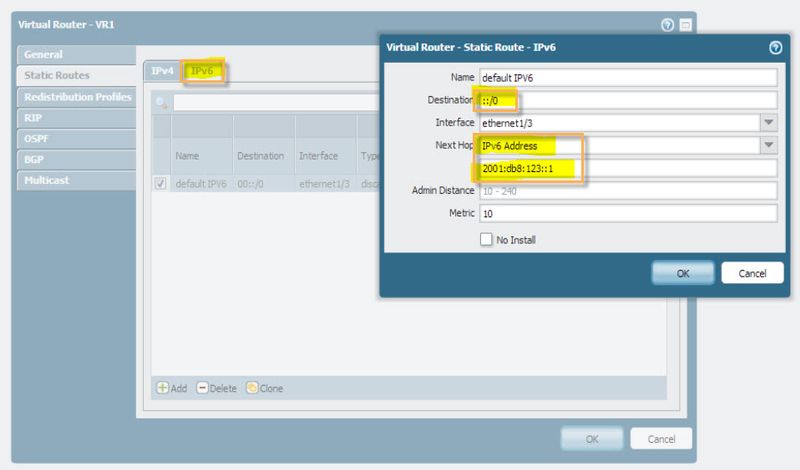Open help for Virtual Router VR1 window

tap(667, 25)
